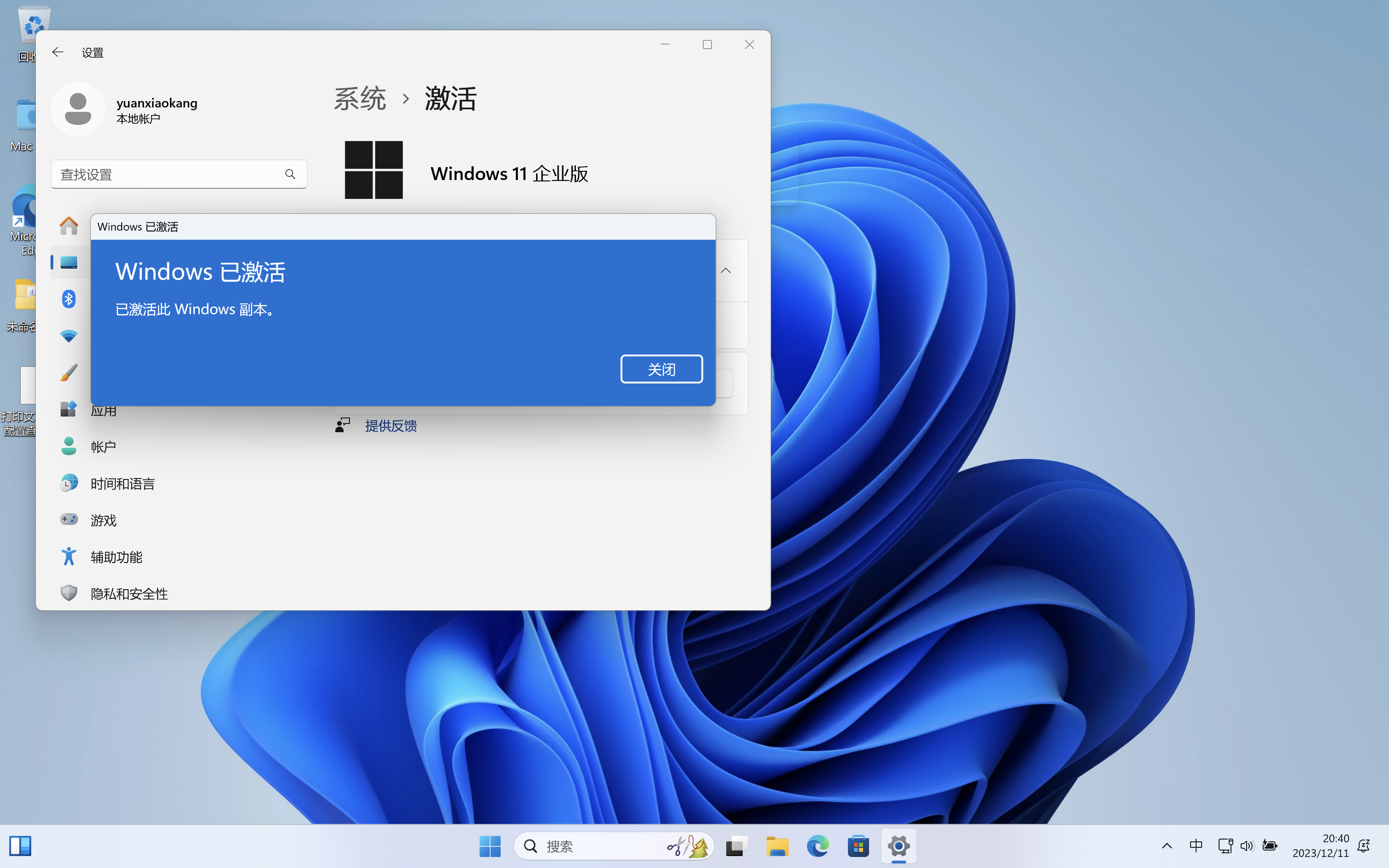Switch input method via 中 indicator

point(1196,845)
